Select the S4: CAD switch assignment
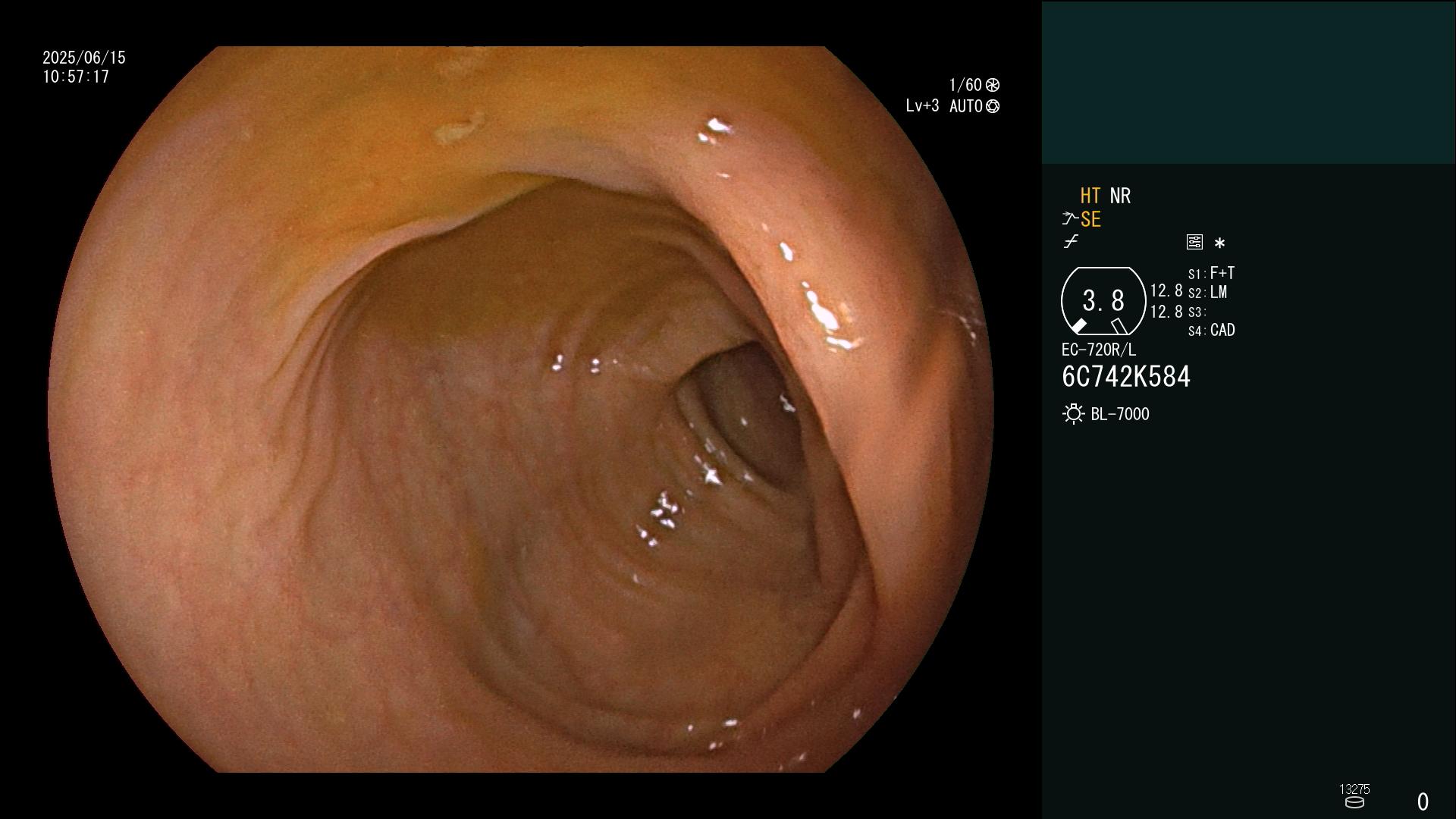This screenshot has width=1456, height=819. pyautogui.click(x=1212, y=331)
